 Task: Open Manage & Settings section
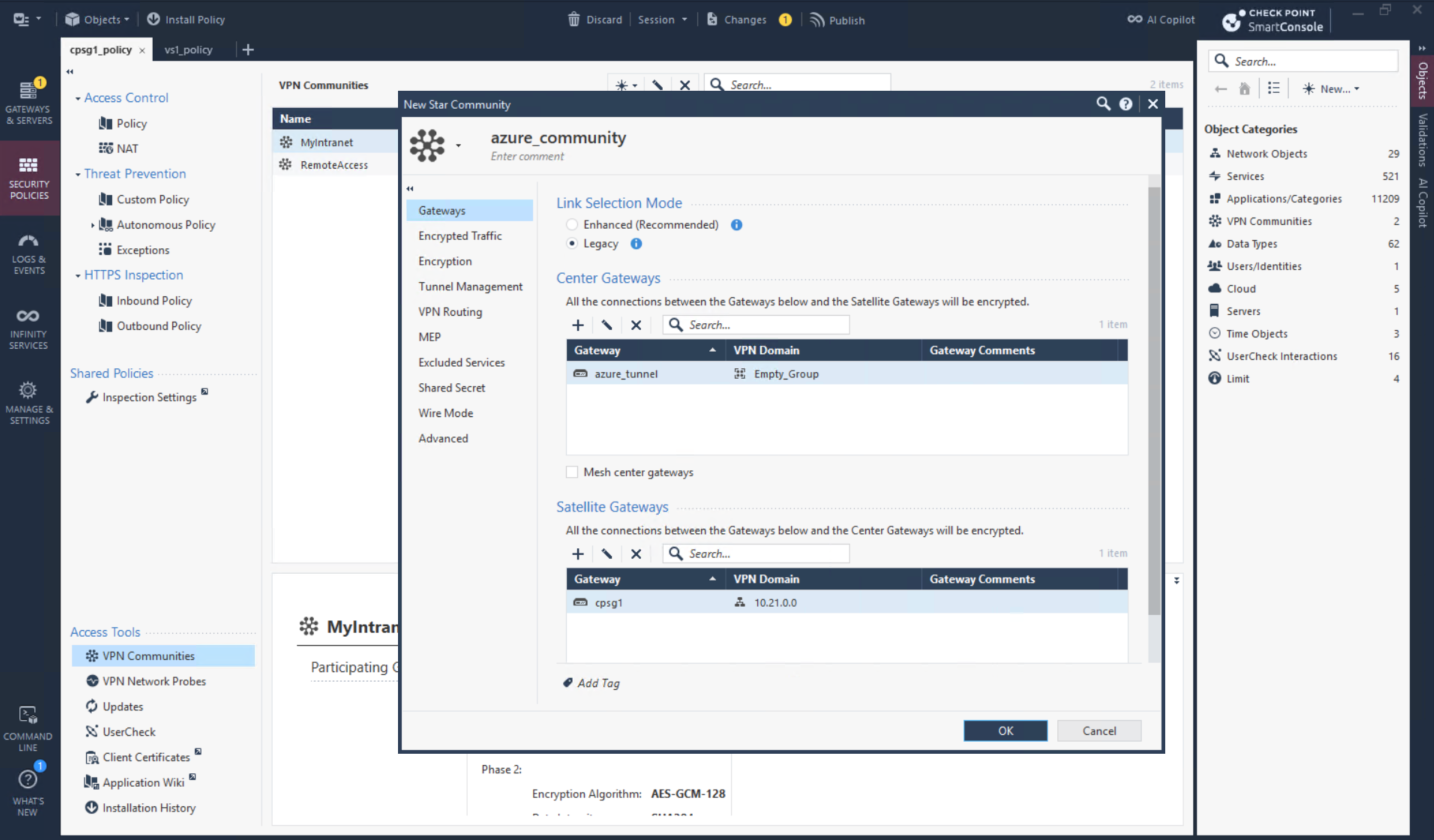point(28,403)
